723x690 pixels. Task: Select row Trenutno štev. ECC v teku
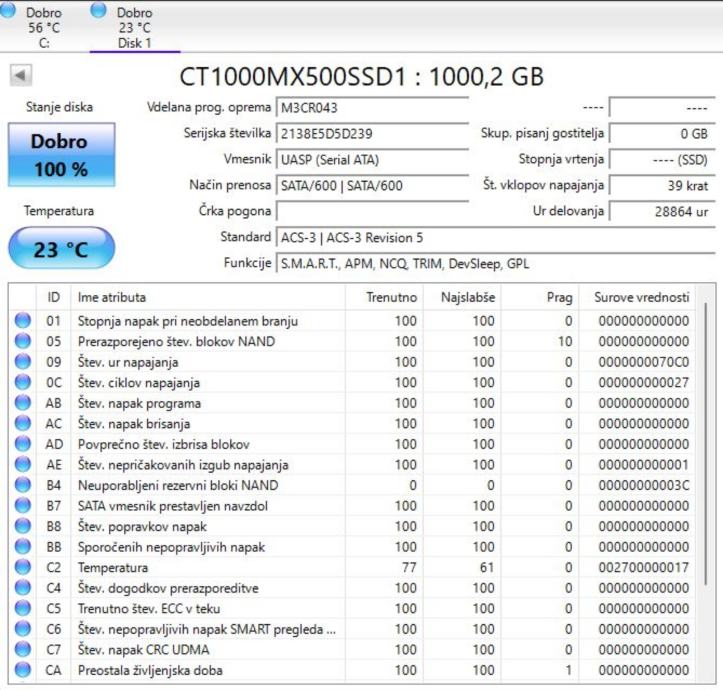(352, 608)
